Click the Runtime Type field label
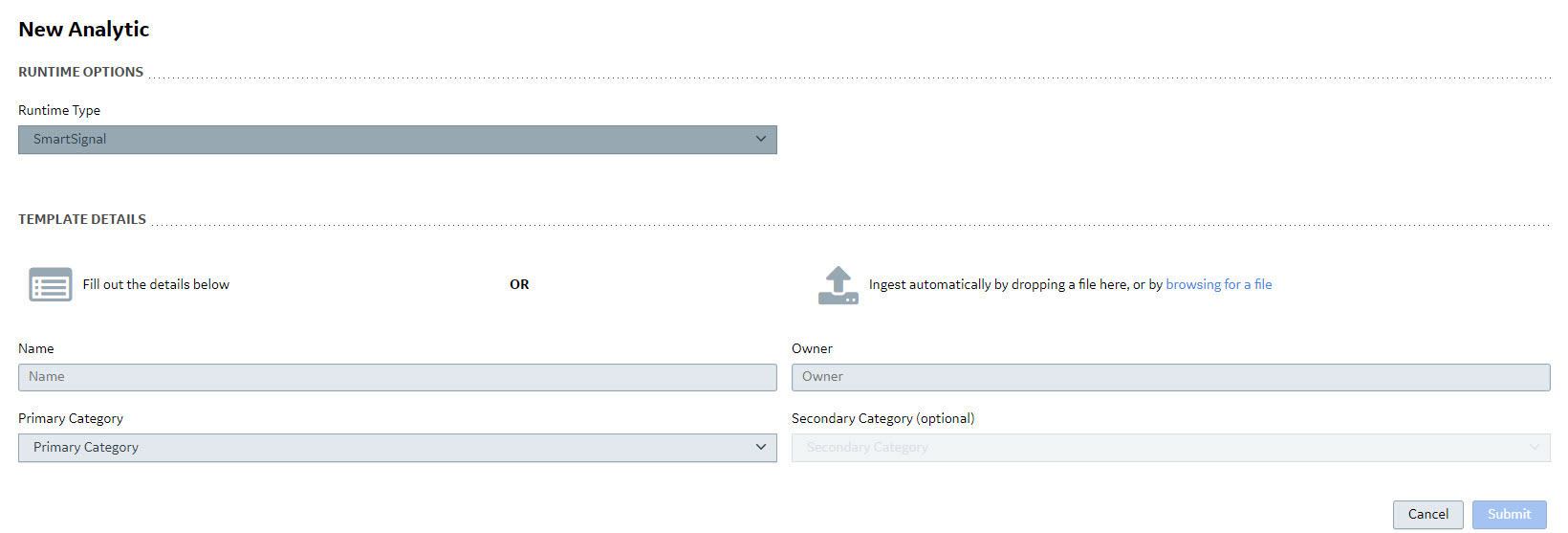Screen dimensions: 1568x533 pyautogui.click(x=59, y=110)
